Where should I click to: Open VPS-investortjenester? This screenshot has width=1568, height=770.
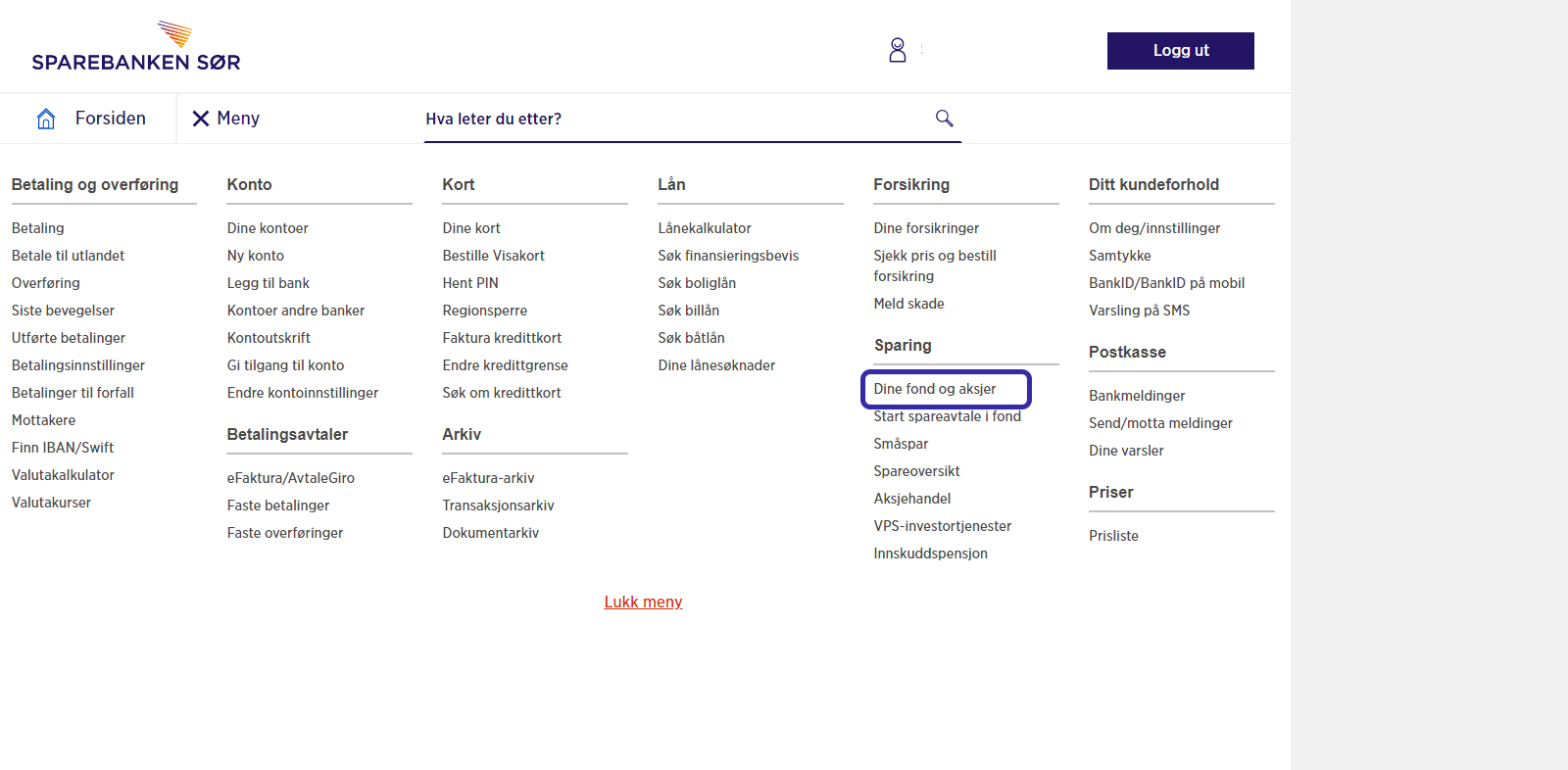[943, 526]
